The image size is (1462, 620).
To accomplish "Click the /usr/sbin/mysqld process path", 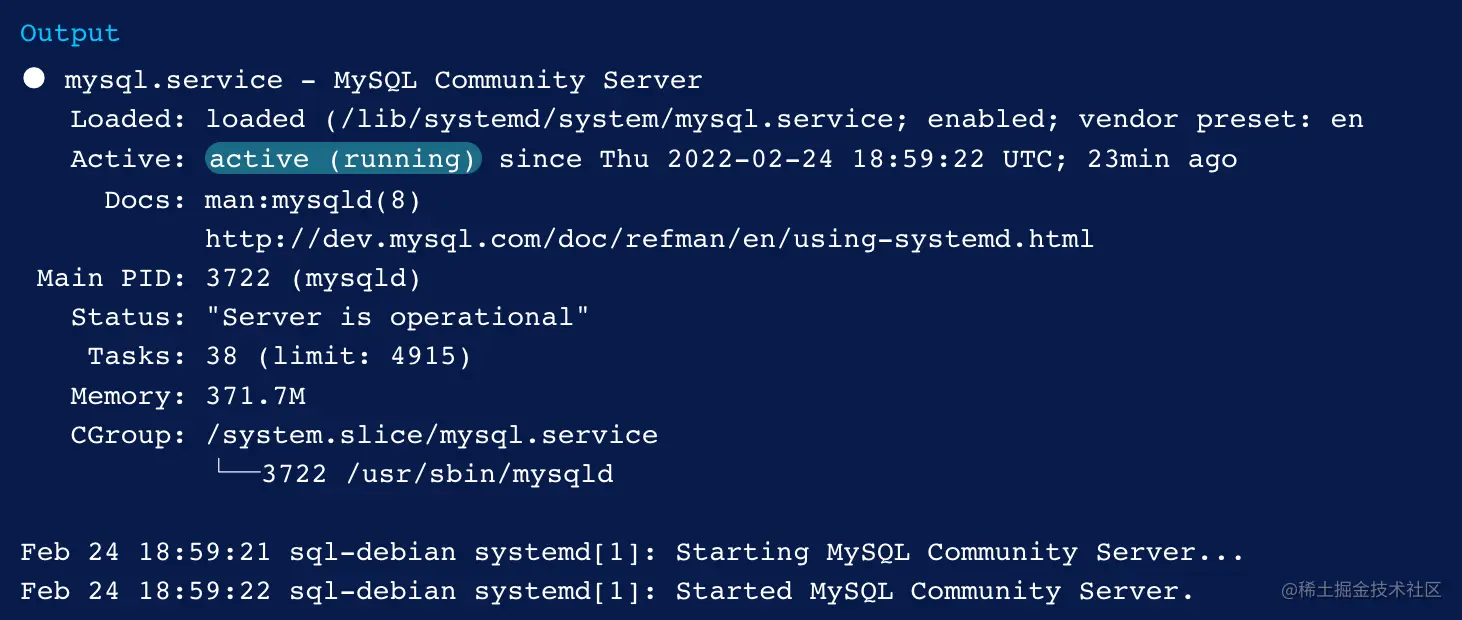I will (479, 475).
